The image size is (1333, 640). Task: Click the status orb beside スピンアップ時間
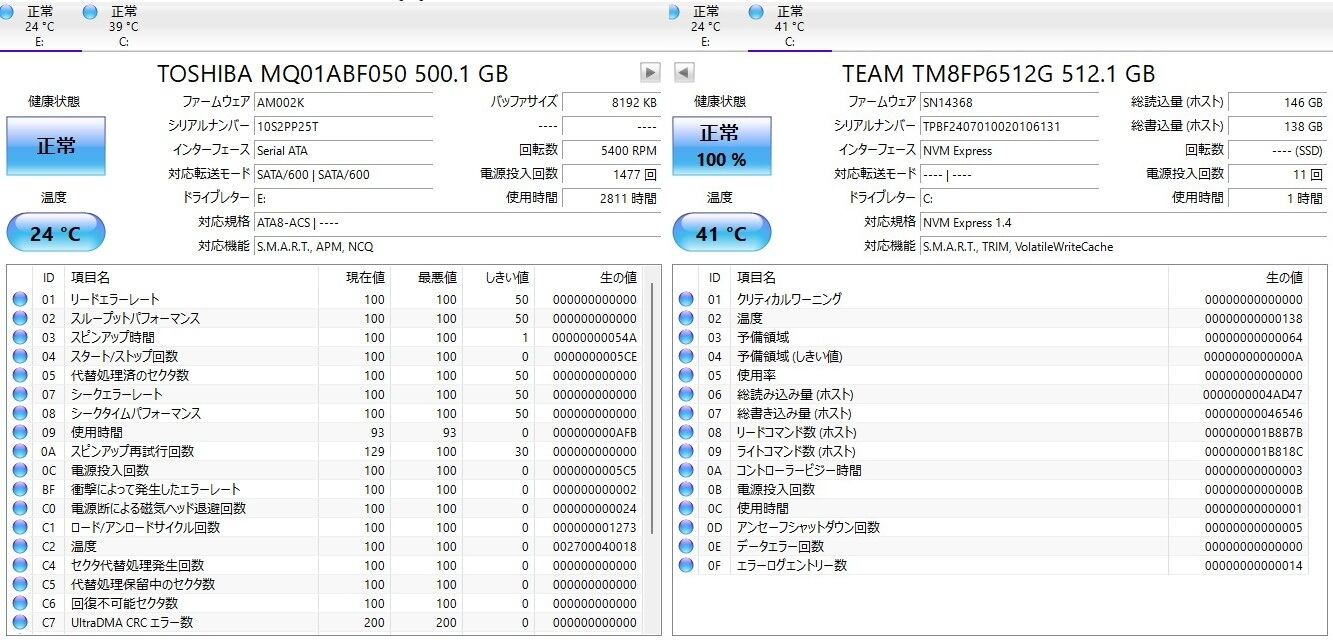point(19,337)
